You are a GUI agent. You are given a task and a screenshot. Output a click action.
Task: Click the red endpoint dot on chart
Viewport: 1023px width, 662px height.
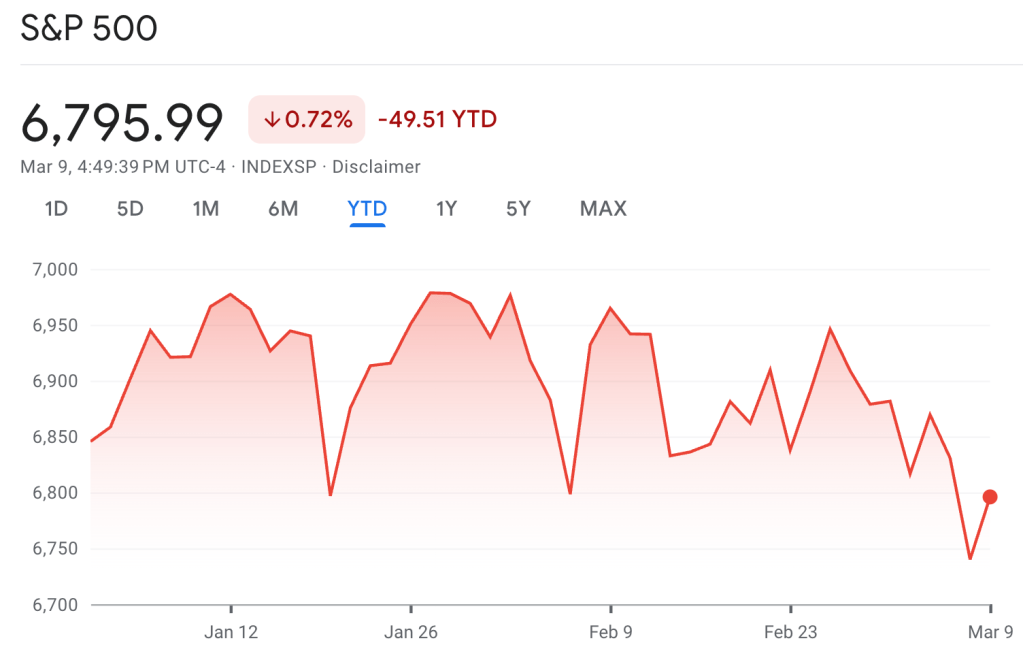tap(990, 497)
